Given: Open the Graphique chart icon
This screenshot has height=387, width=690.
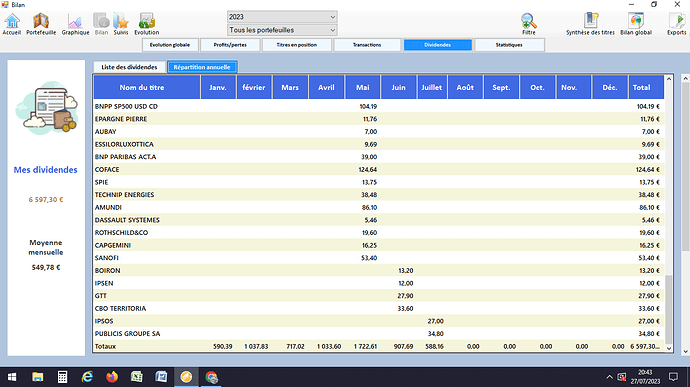Looking at the screenshot, I should point(75,24).
